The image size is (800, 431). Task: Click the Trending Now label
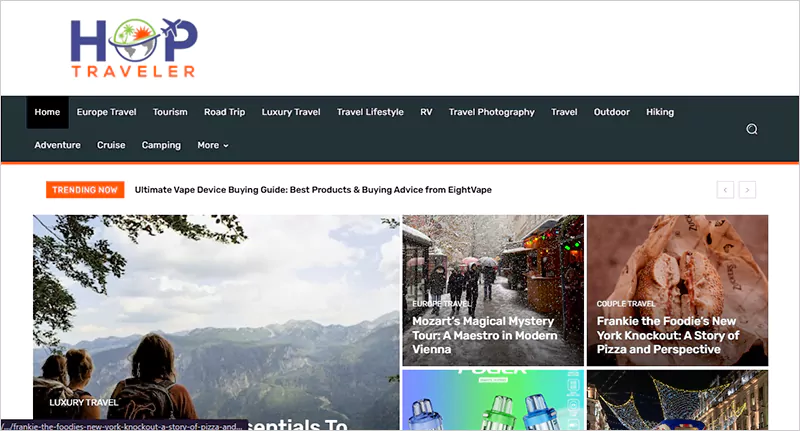point(85,189)
